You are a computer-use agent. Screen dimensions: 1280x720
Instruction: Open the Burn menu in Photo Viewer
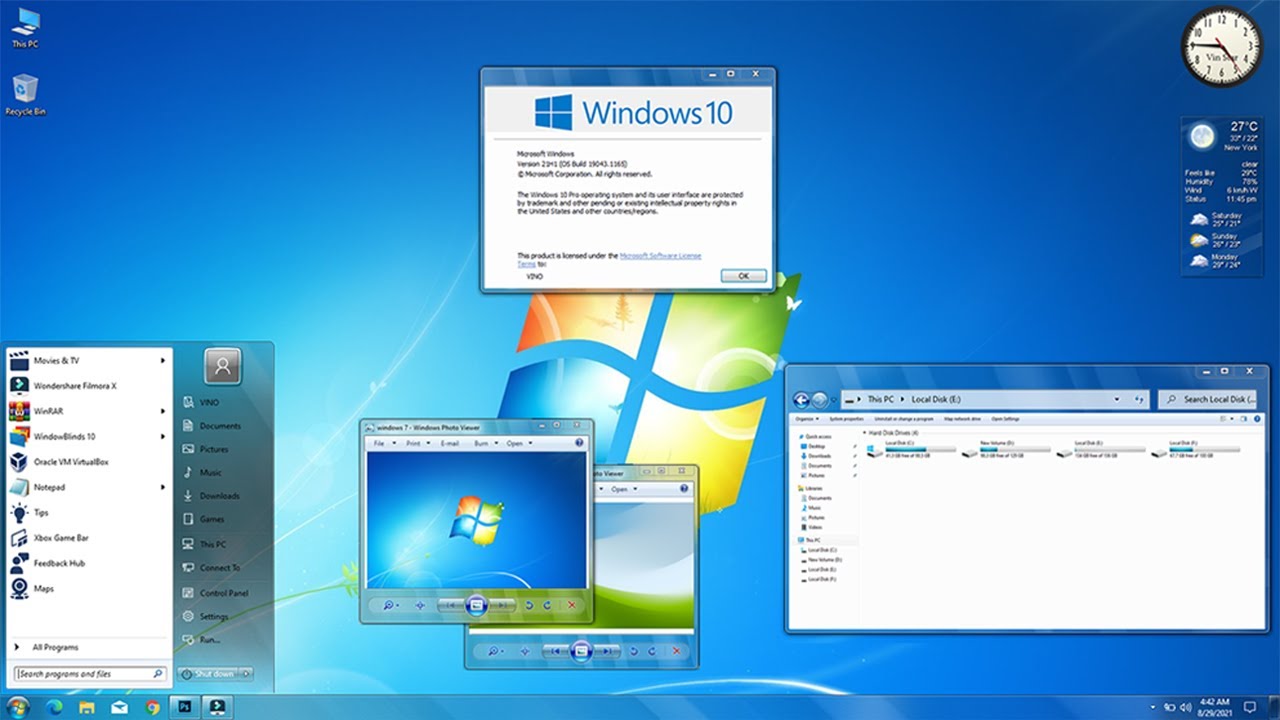[485, 443]
